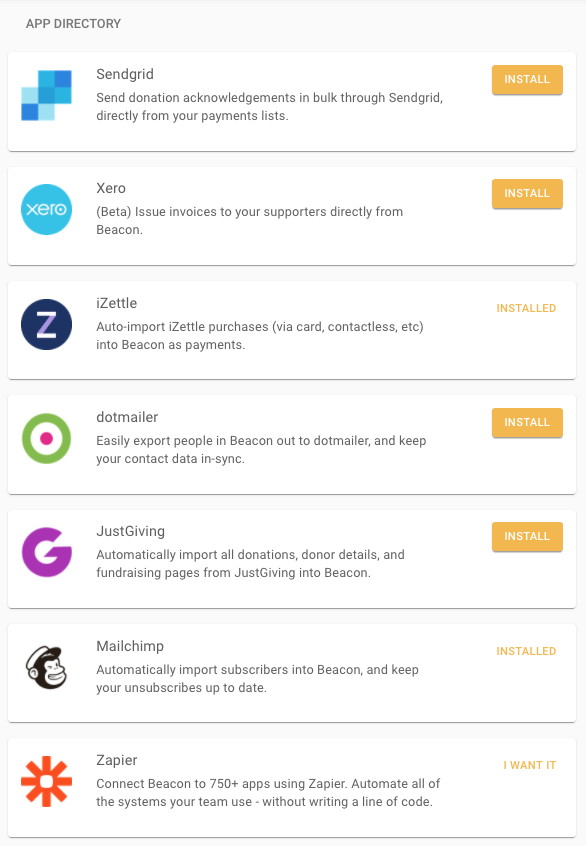586x846 pixels.
Task: Click the dotmailer green circle icon
Action: (47, 438)
